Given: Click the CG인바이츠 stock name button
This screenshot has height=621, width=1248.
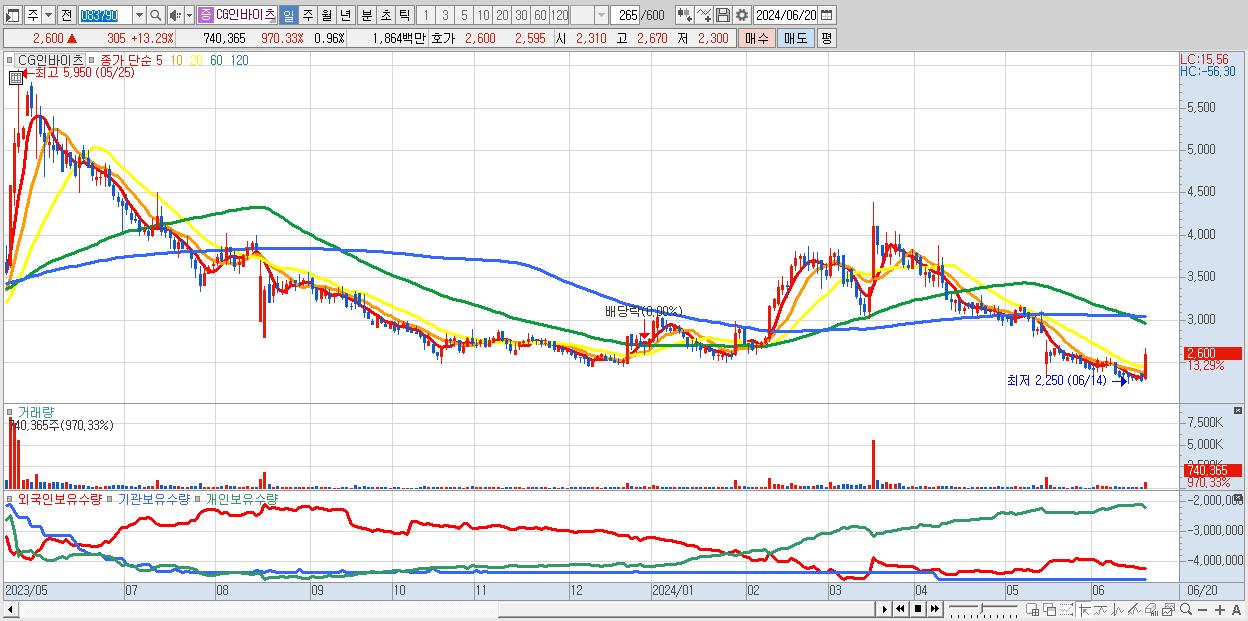Looking at the screenshot, I should (245, 15).
